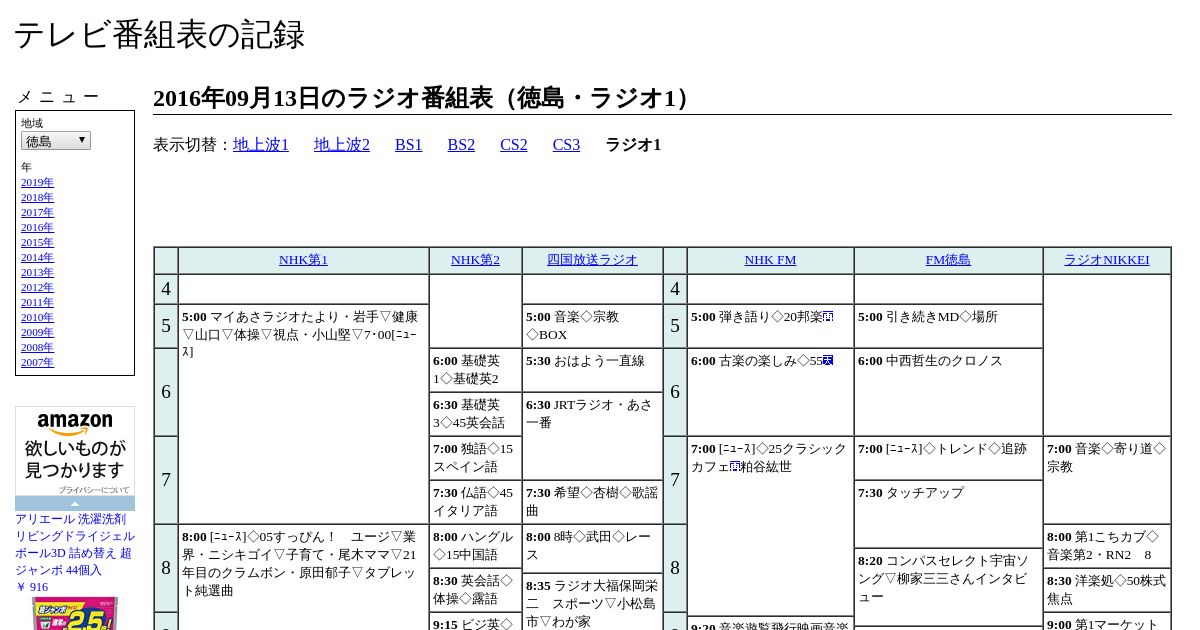Open the NHK第1 channel header link
The image size is (1200, 630).
pyautogui.click(x=303, y=260)
